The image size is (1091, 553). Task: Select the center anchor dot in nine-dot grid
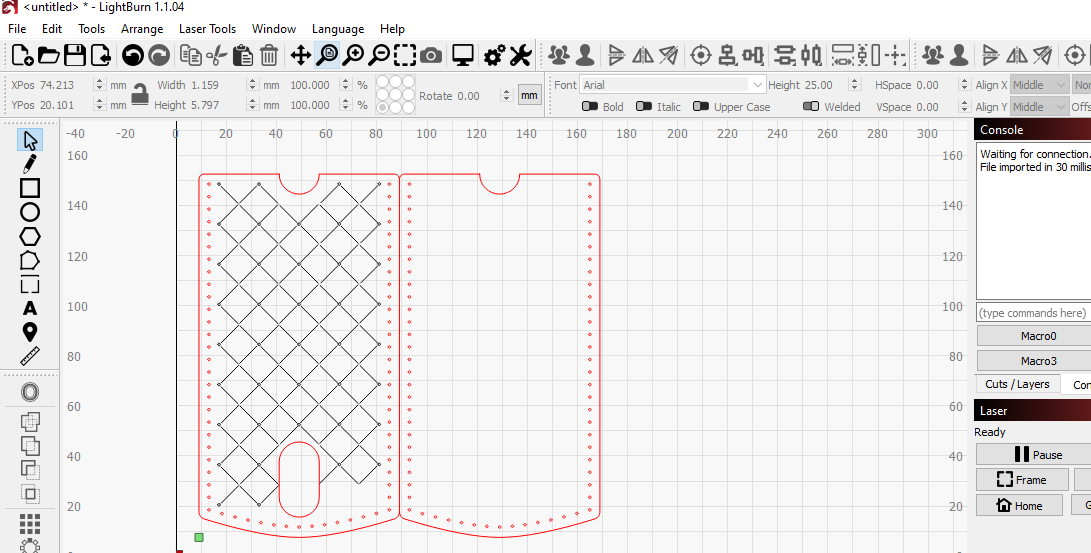[x=395, y=95]
